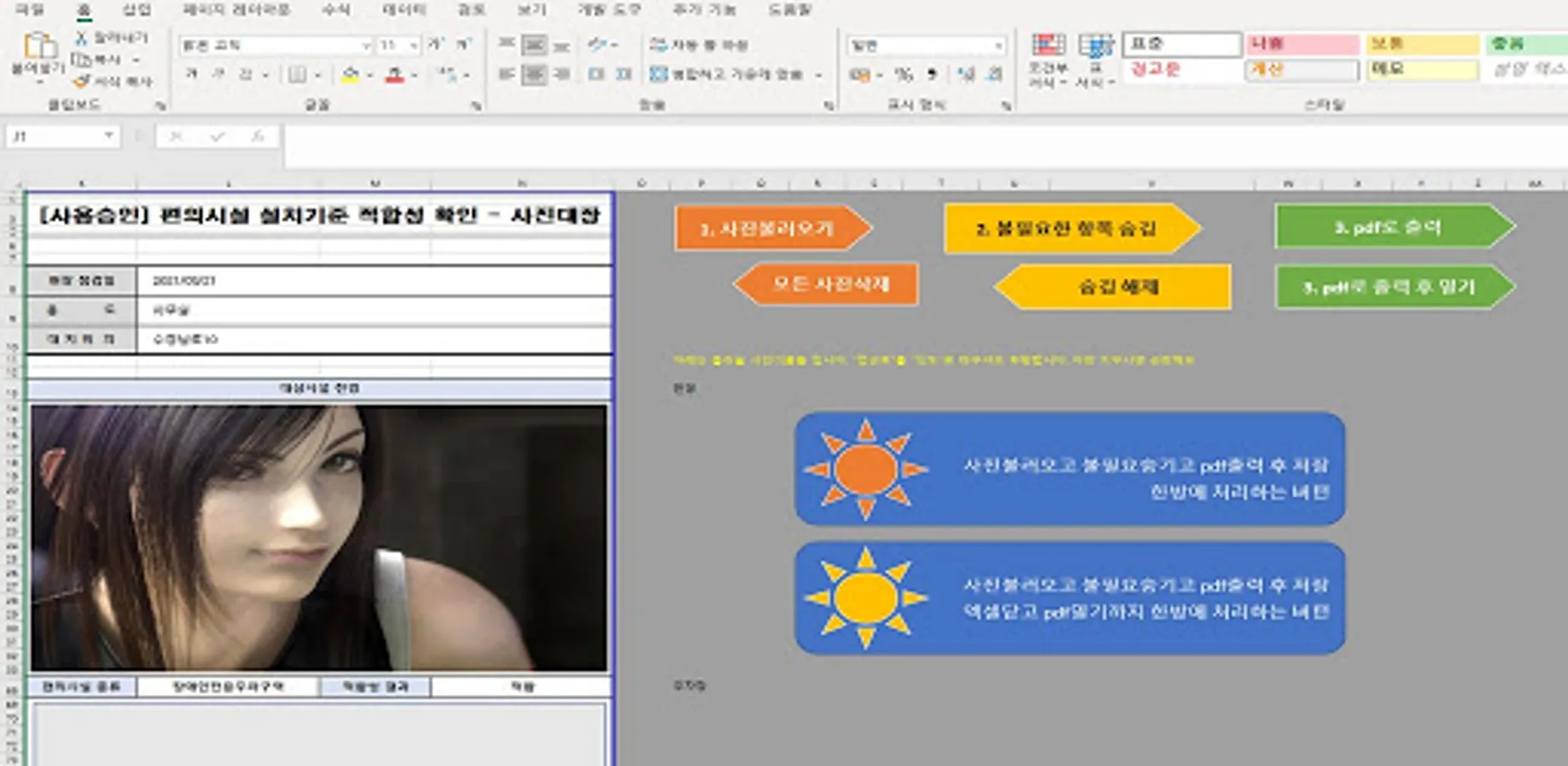Click the Paste clipboard icon
Screen dimensions: 1568x766
click(38, 46)
